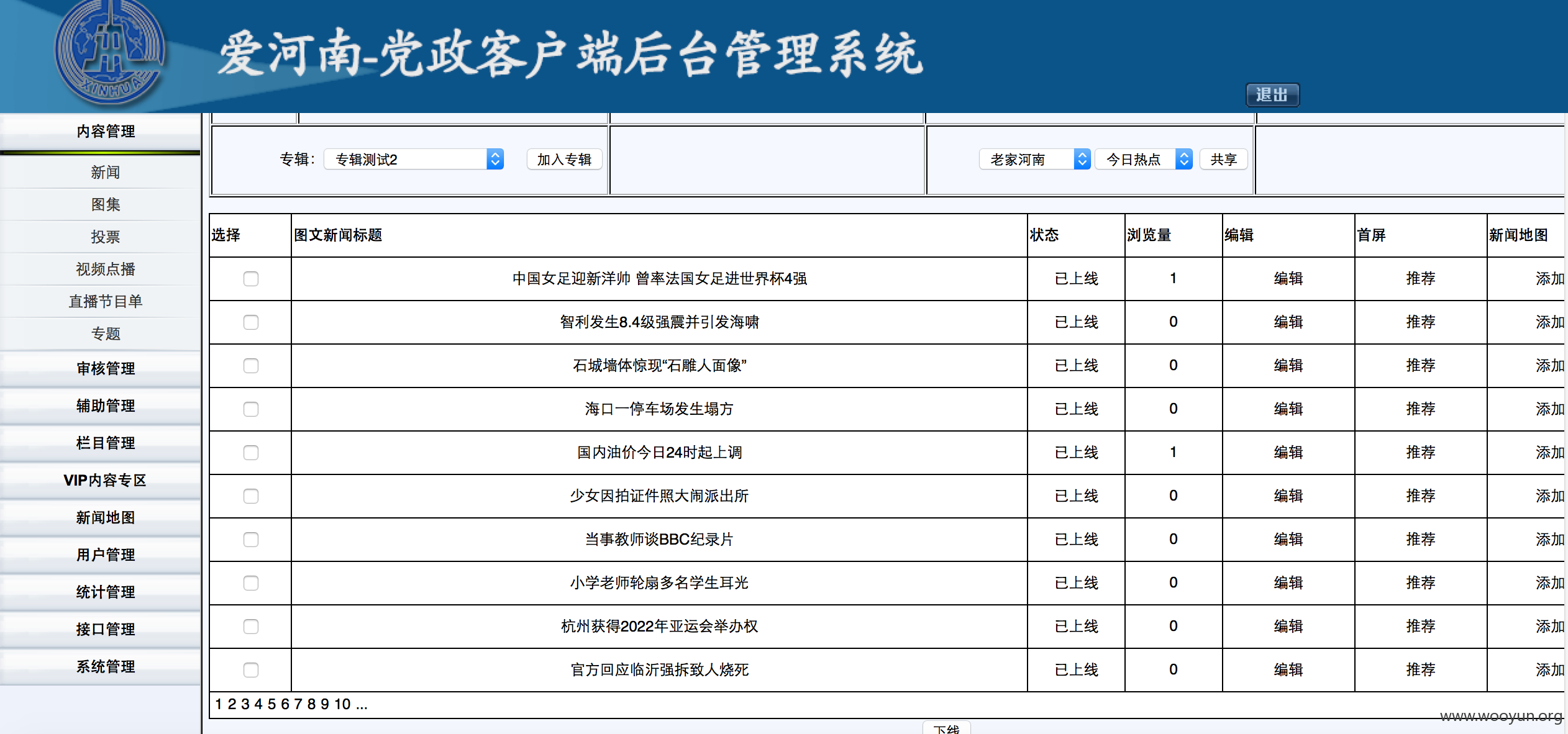Expand the 用户管理 menu section
Image resolution: width=1568 pixels, height=734 pixels.
tap(100, 555)
